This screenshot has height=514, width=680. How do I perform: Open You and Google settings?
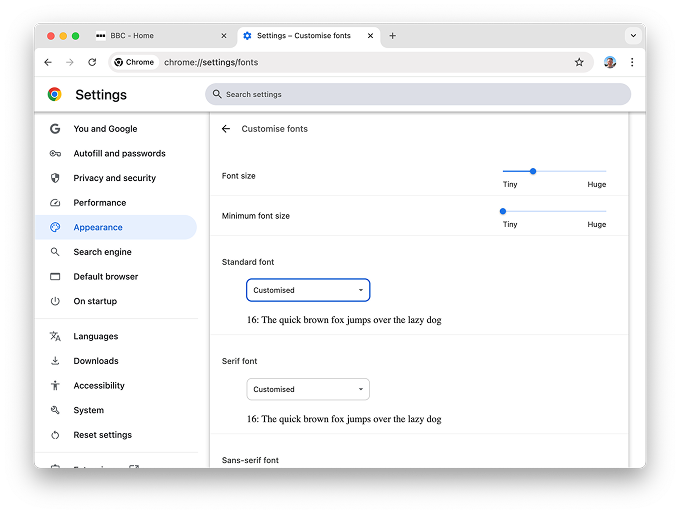pos(116,129)
